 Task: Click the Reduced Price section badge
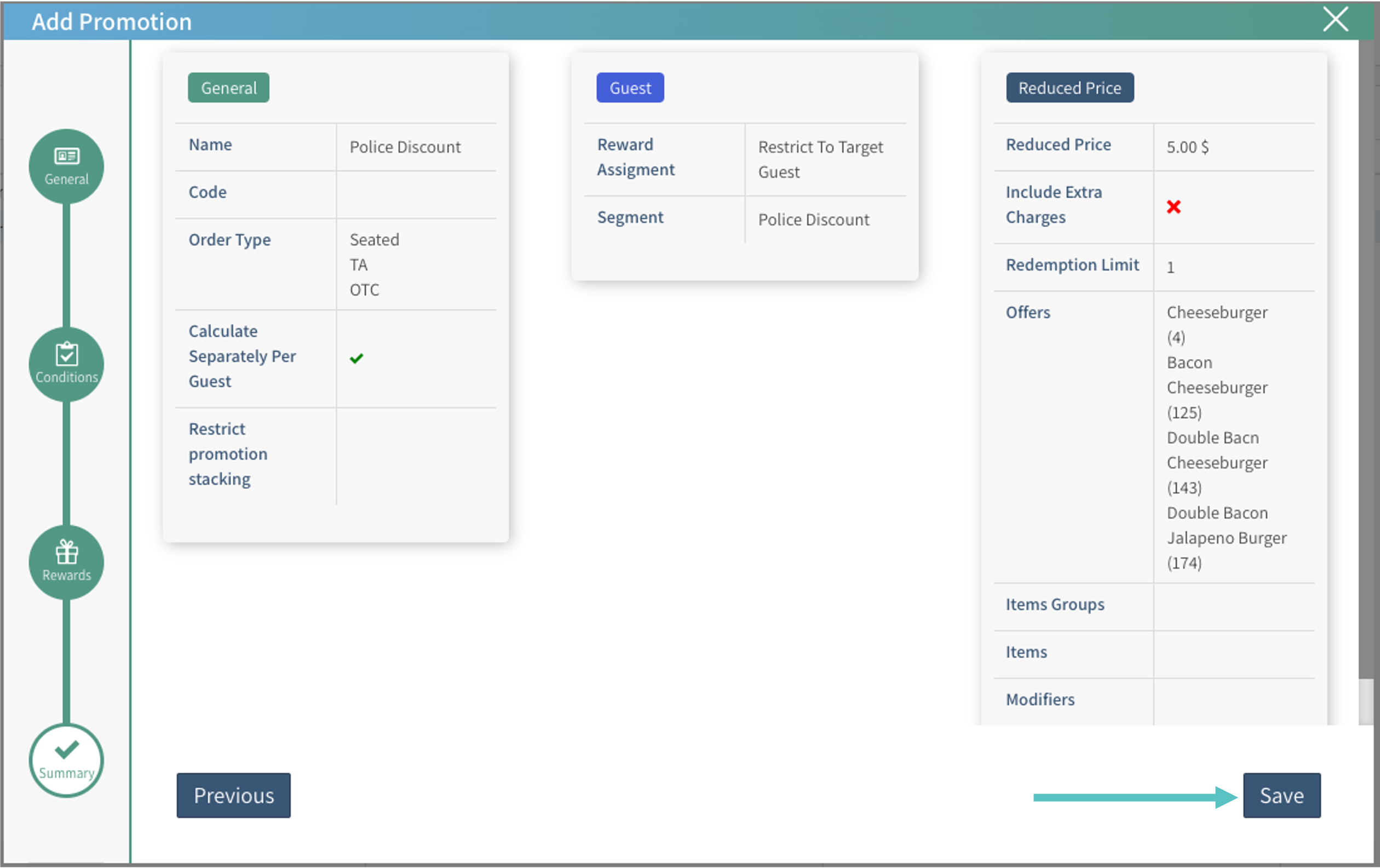[x=1069, y=88]
